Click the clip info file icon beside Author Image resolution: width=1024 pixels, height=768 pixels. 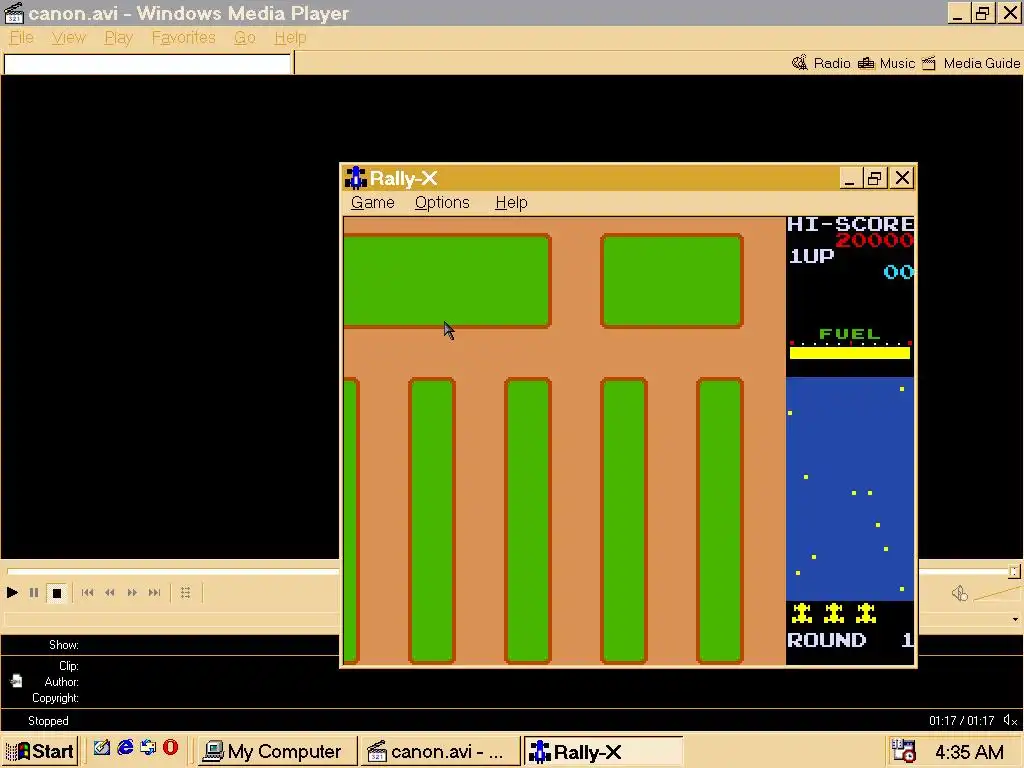click(16, 681)
